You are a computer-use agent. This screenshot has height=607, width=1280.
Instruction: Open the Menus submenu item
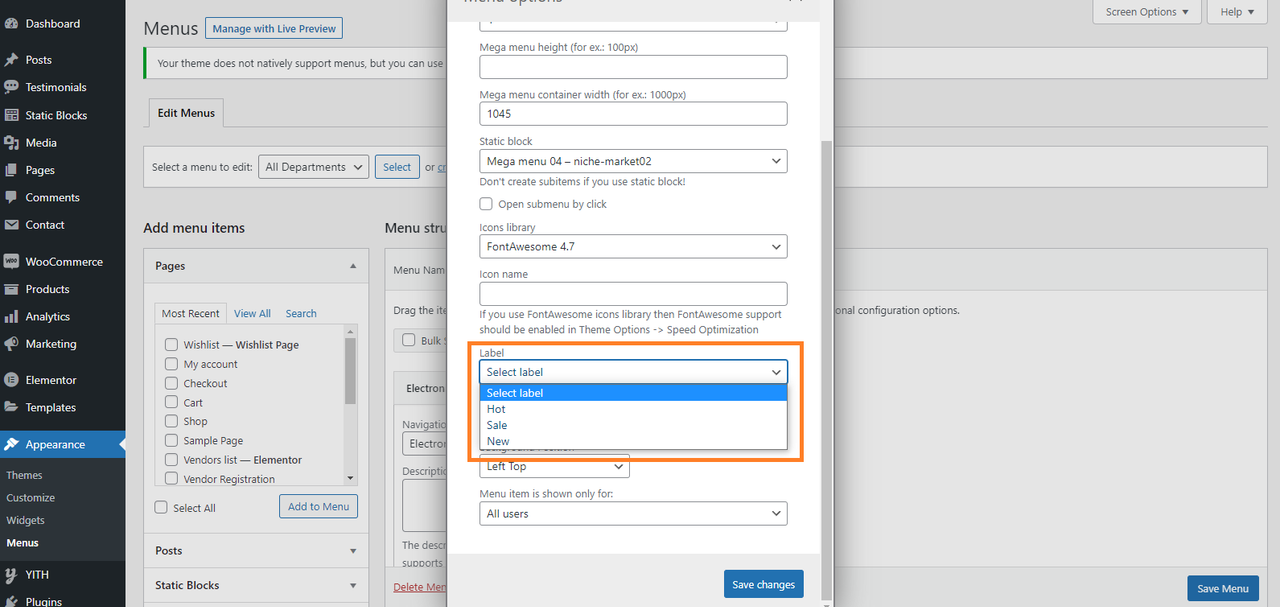(22, 543)
